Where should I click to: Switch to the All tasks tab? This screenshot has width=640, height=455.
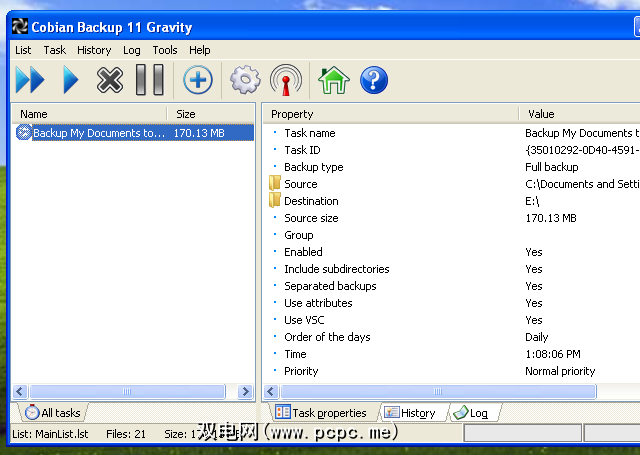(53, 413)
